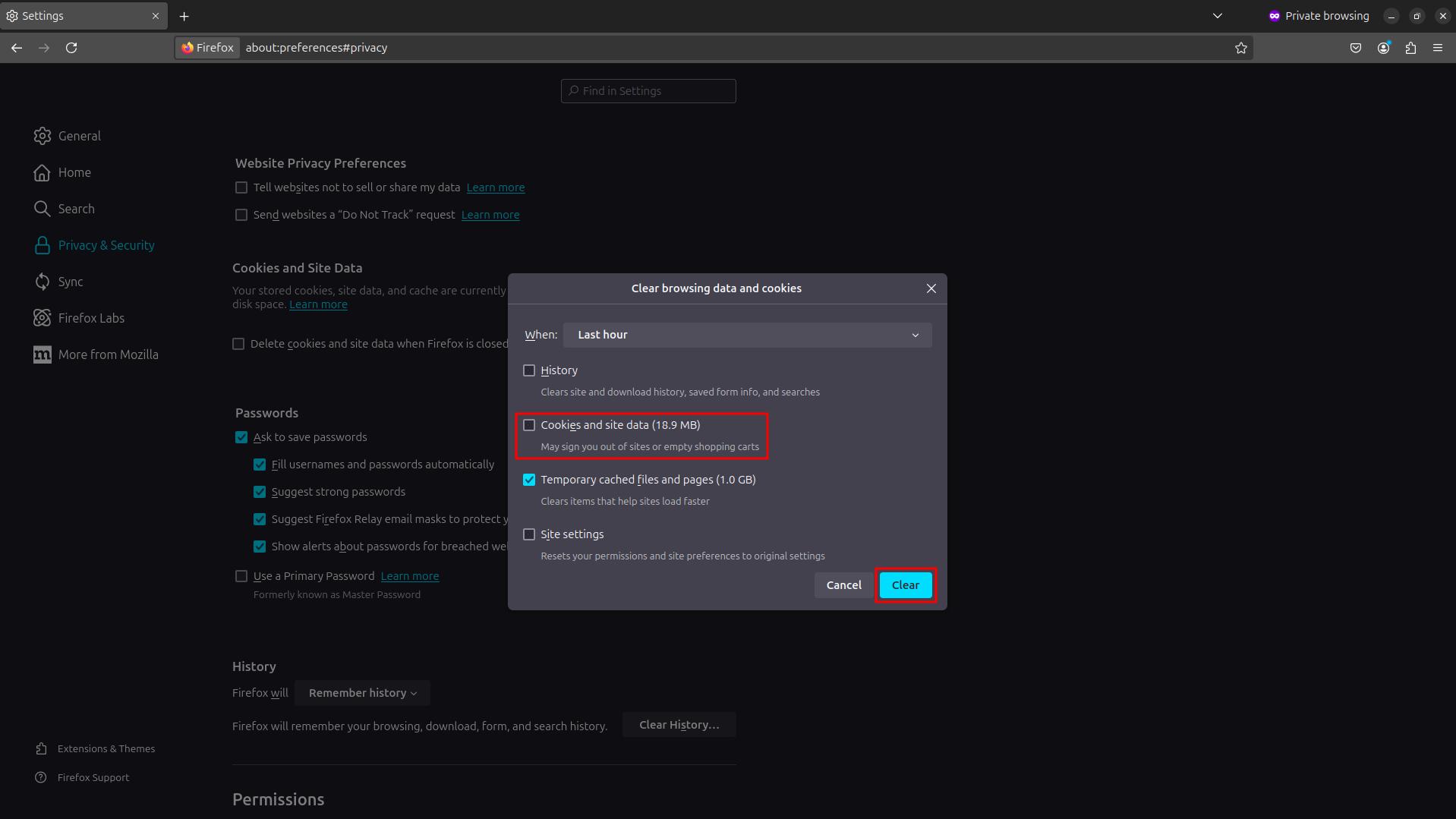Image resolution: width=1456 pixels, height=819 pixels.
Task: Open Learn more next to Do Not Track
Action: click(490, 215)
